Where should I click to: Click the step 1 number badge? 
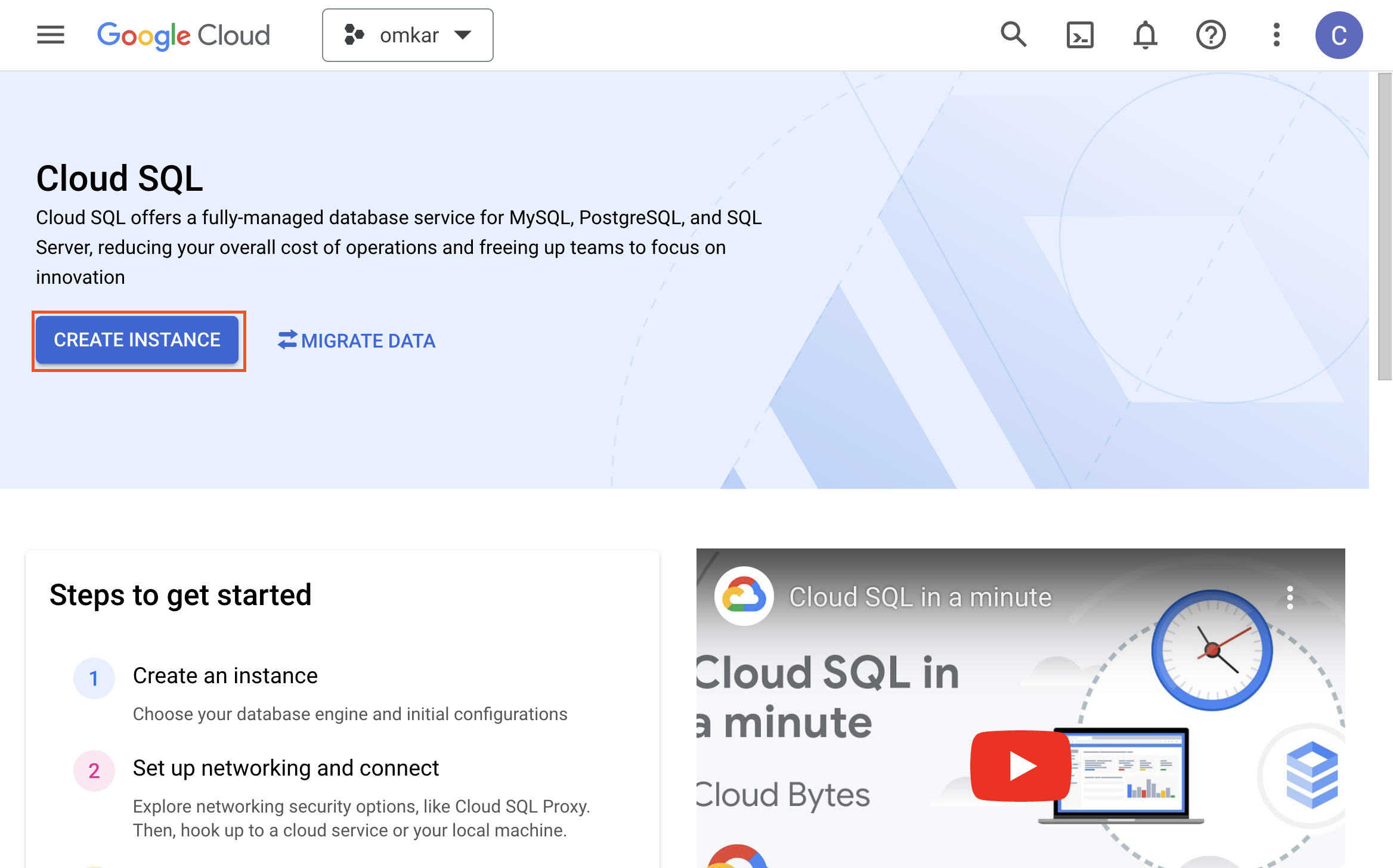tap(94, 678)
